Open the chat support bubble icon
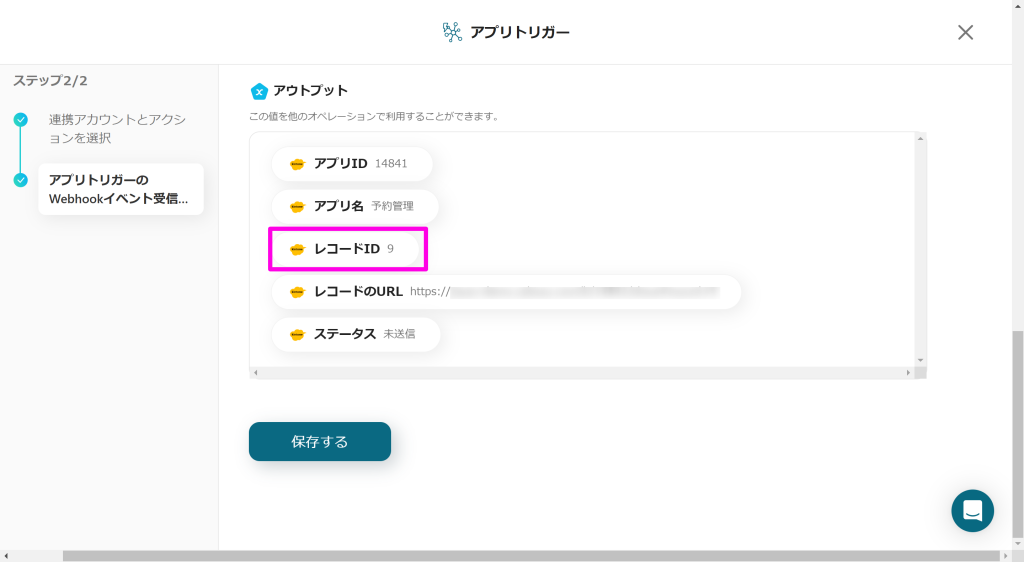 [x=972, y=510]
